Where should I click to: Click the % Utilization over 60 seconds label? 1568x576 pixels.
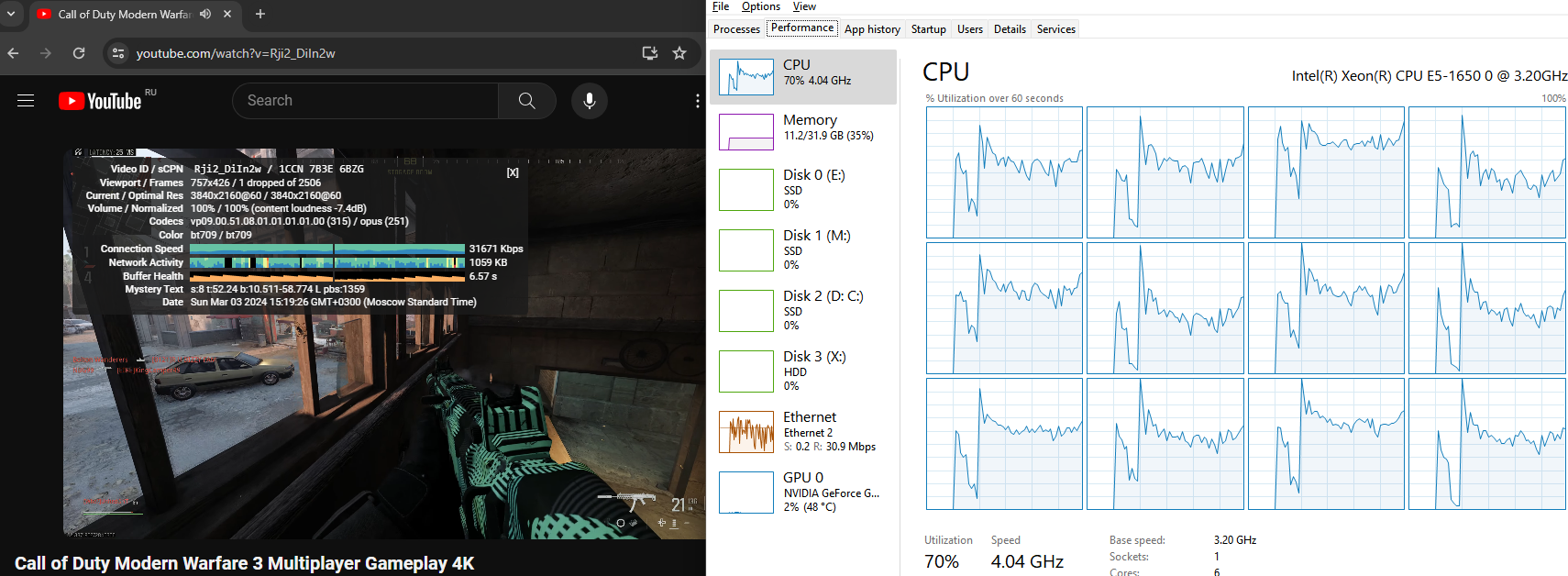click(994, 98)
